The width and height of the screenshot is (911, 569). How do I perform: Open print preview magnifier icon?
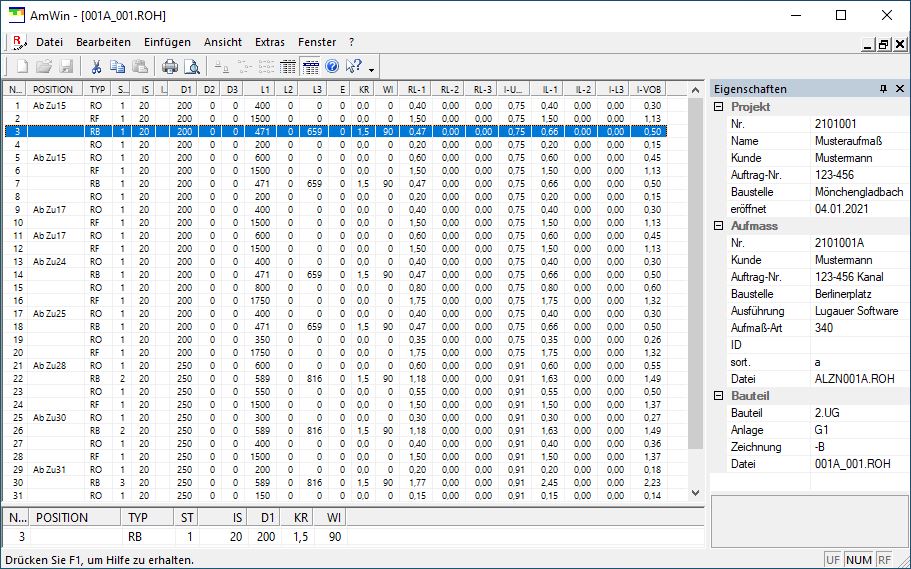(x=192, y=66)
